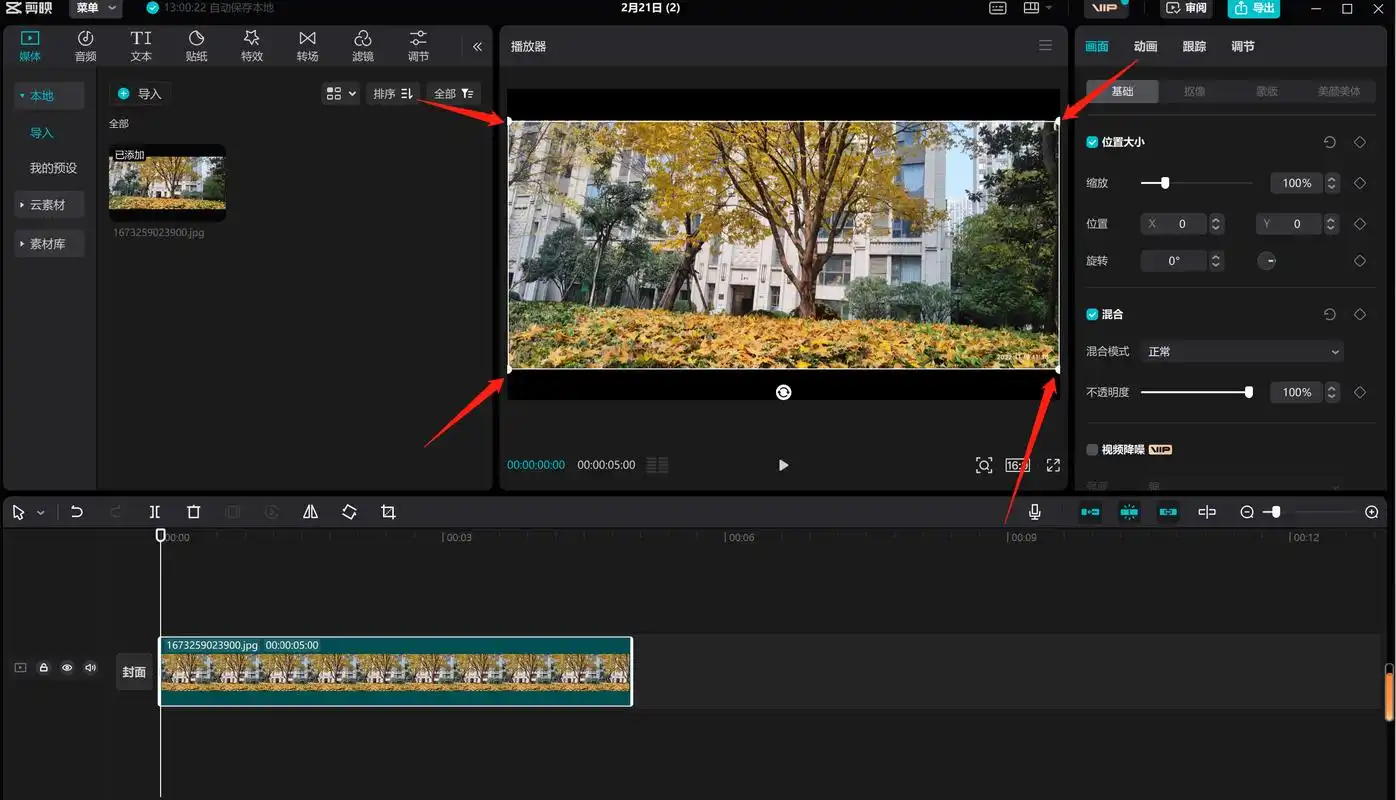The height and width of the screenshot is (800, 1396).
Task: Switch to the 抠像 sub-tab
Action: pyautogui.click(x=1194, y=91)
